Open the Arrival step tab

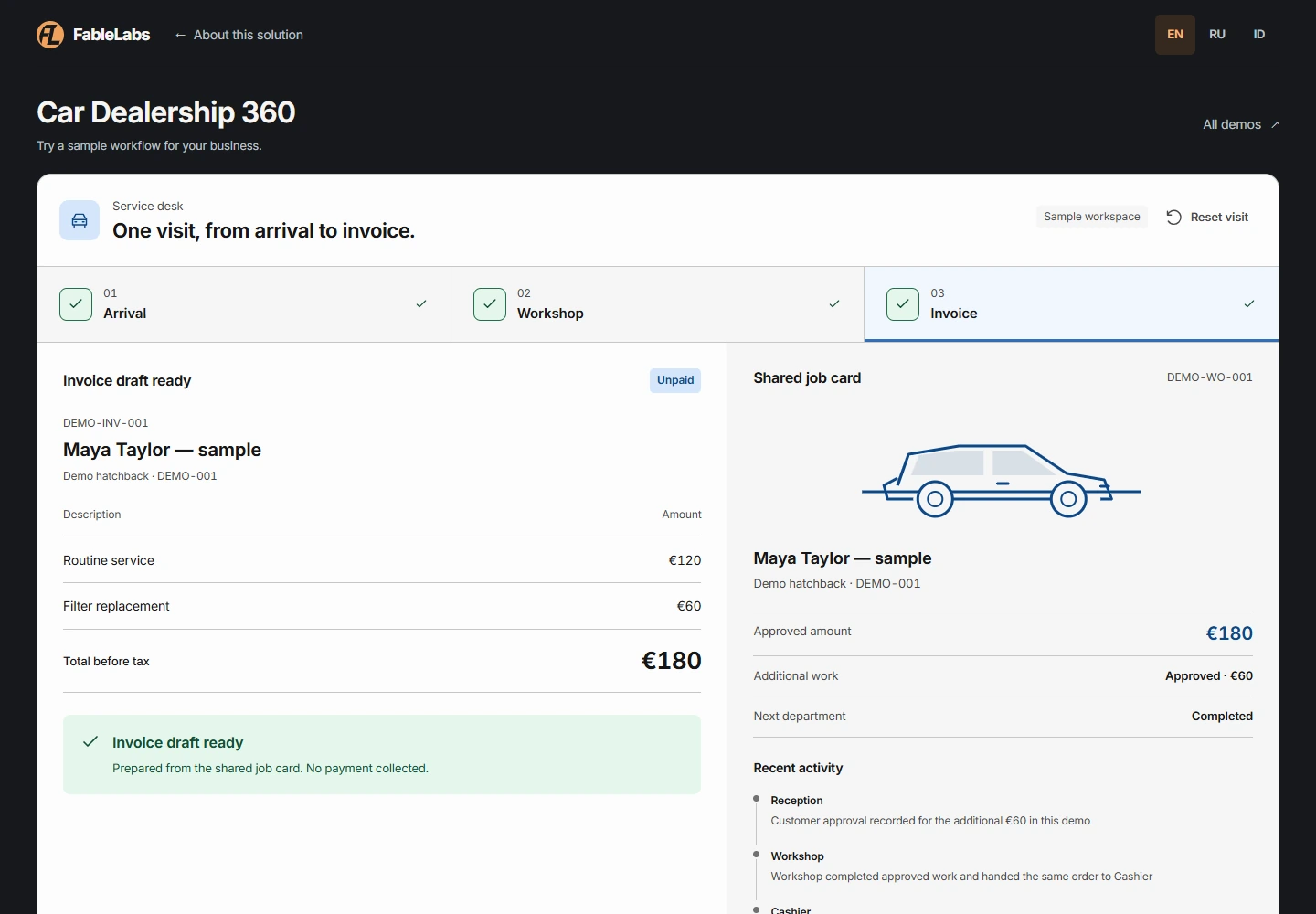coord(244,304)
